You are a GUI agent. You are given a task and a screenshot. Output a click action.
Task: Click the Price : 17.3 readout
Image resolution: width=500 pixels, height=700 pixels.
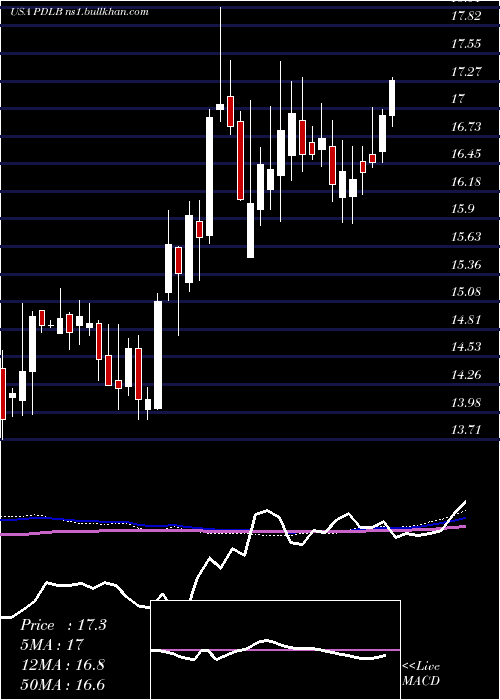tap(63, 625)
